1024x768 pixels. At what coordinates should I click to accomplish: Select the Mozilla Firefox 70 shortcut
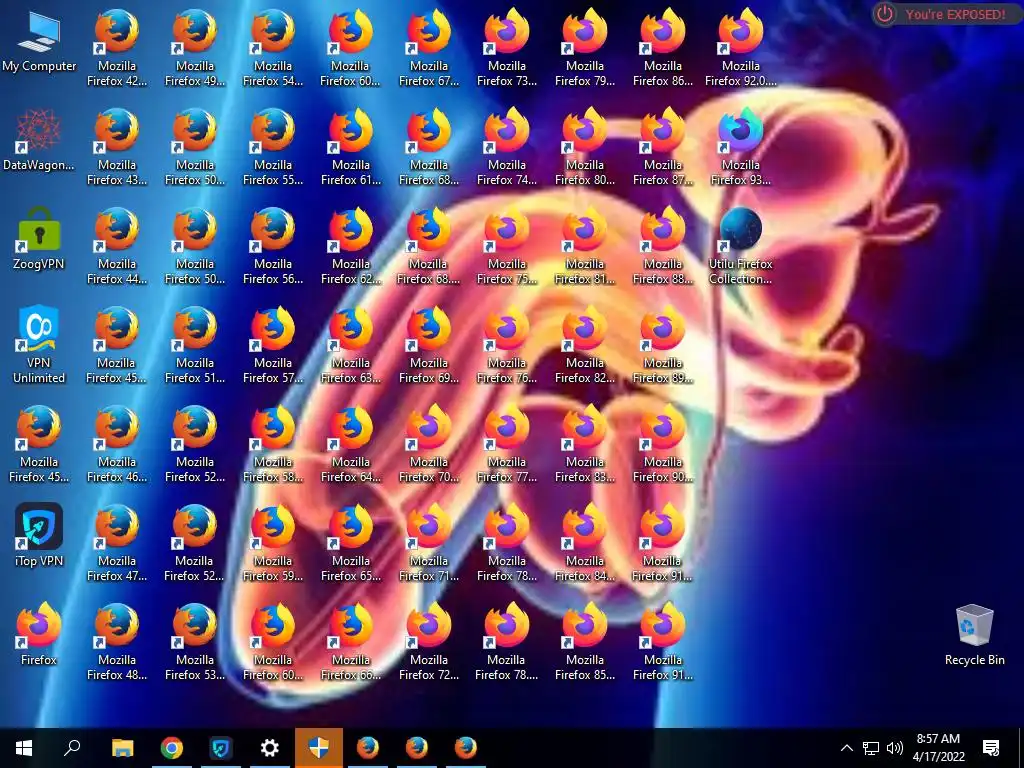pyautogui.click(x=429, y=443)
